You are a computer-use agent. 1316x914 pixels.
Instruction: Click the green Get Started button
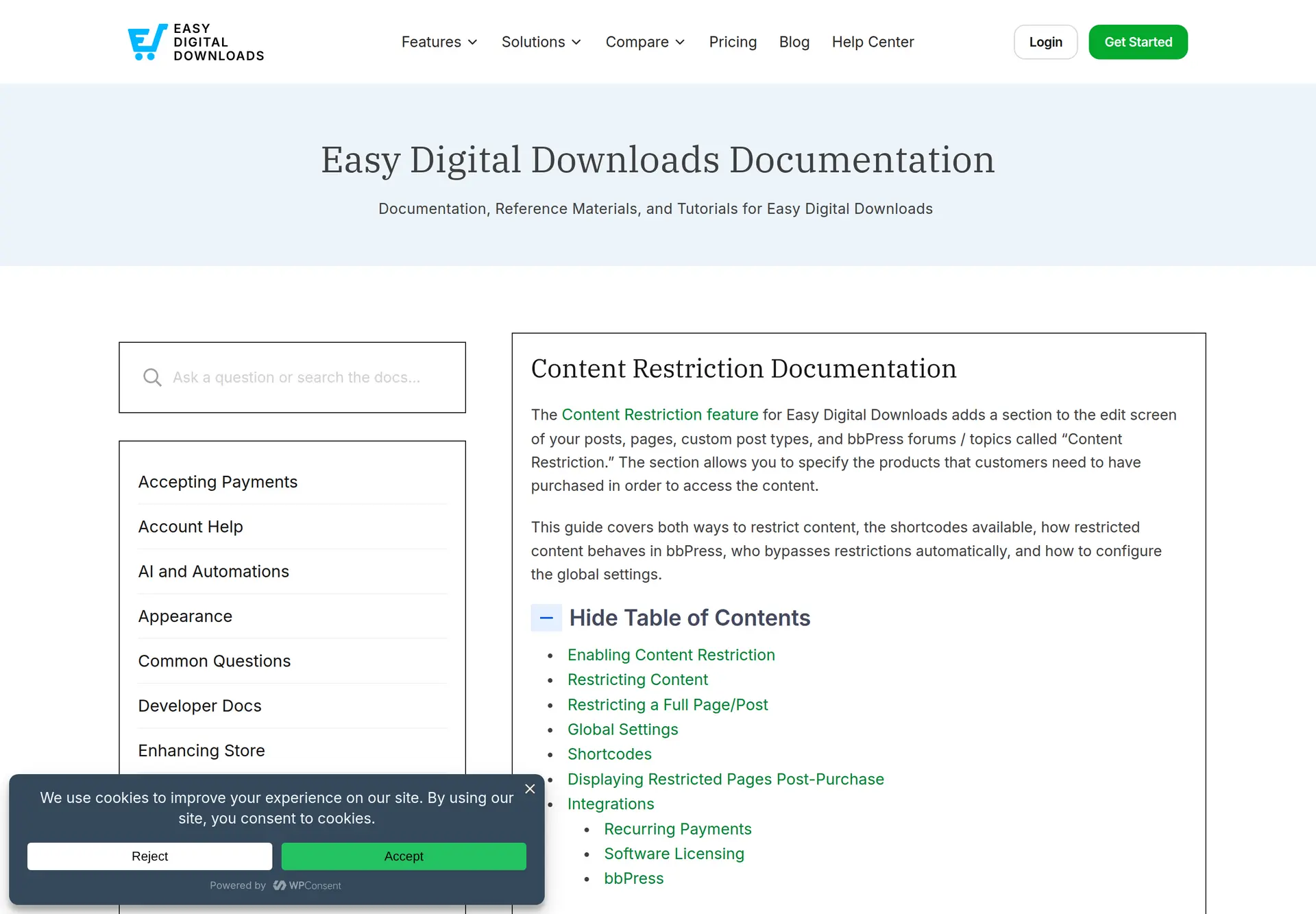point(1138,42)
